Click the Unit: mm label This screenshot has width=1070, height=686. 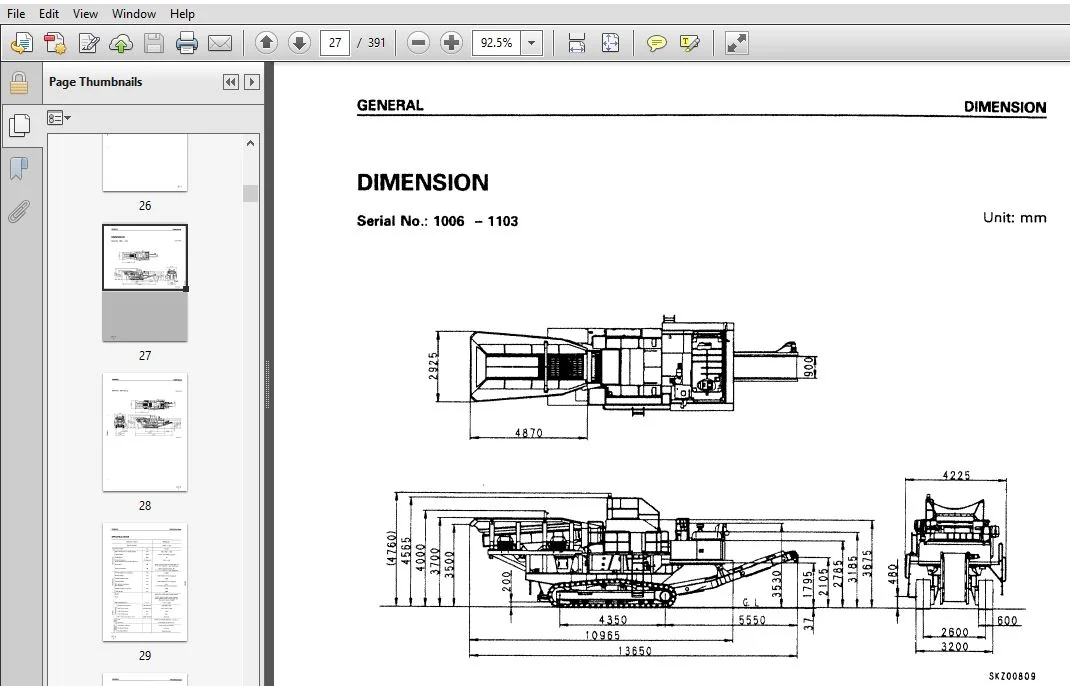1014,218
